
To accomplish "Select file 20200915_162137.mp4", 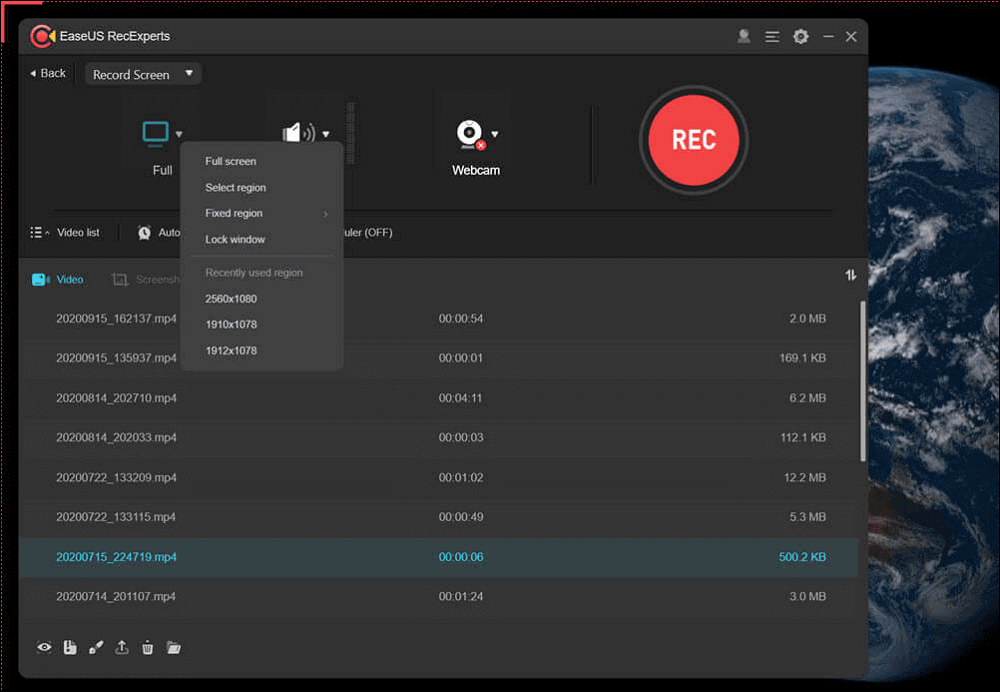I will [x=116, y=318].
